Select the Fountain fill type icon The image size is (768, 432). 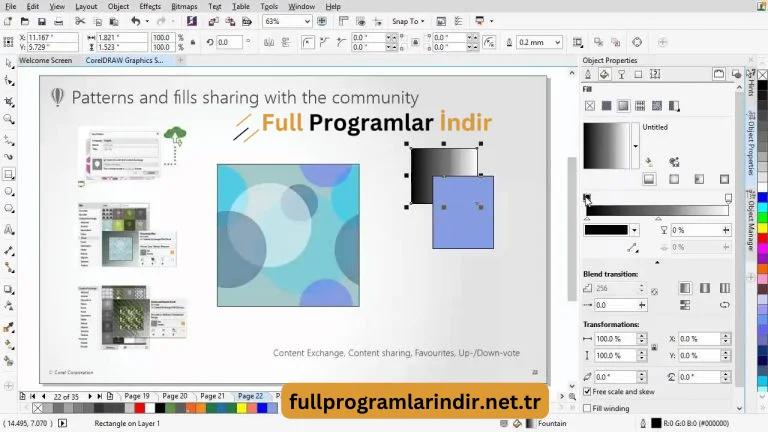(x=623, y=106)
